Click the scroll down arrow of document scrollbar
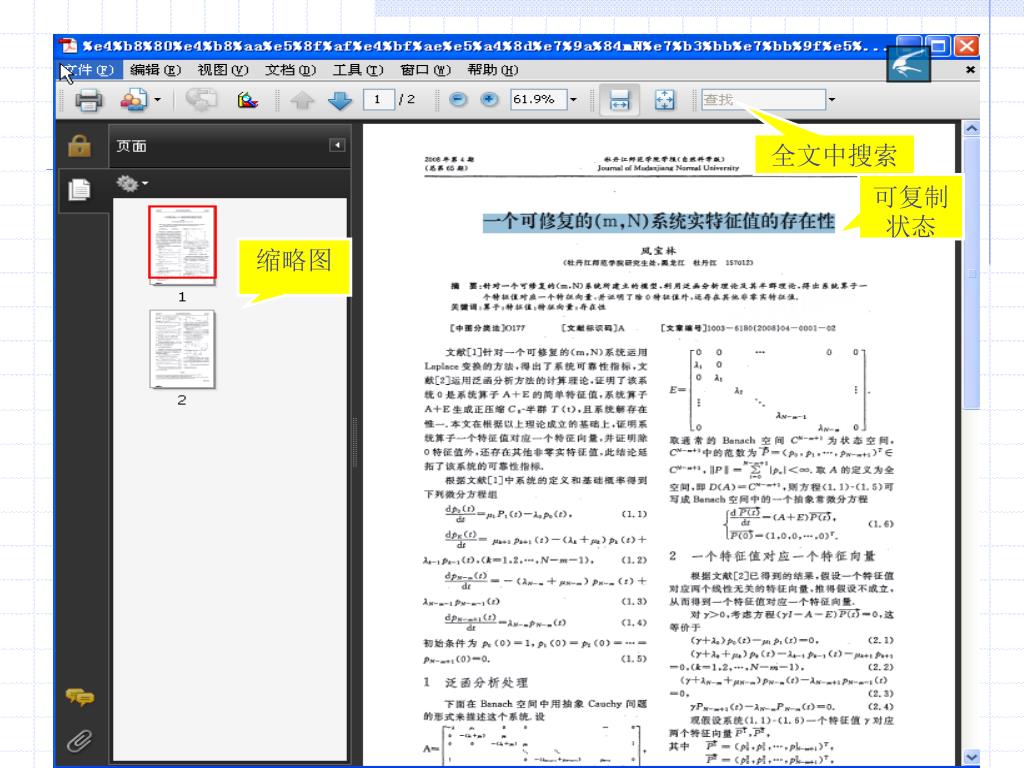This screenshot has height=768, width=1024. point(972,758)
